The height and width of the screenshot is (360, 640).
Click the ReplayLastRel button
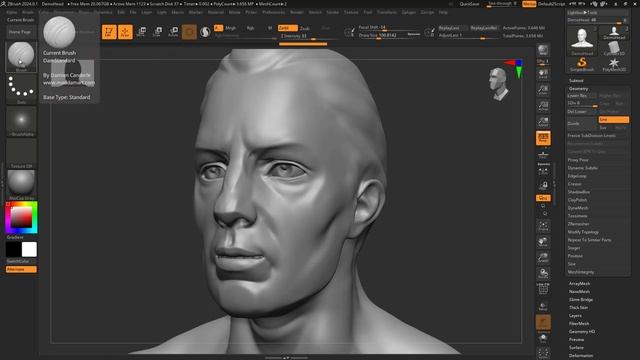tap(484, 28)
